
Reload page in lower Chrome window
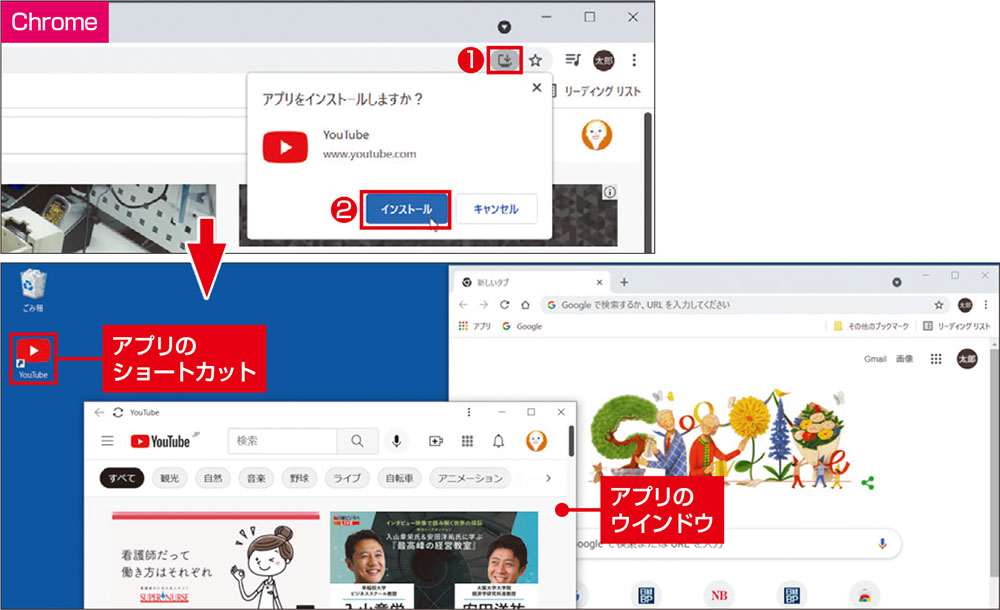pyautogui.click(x=504, y=304)
